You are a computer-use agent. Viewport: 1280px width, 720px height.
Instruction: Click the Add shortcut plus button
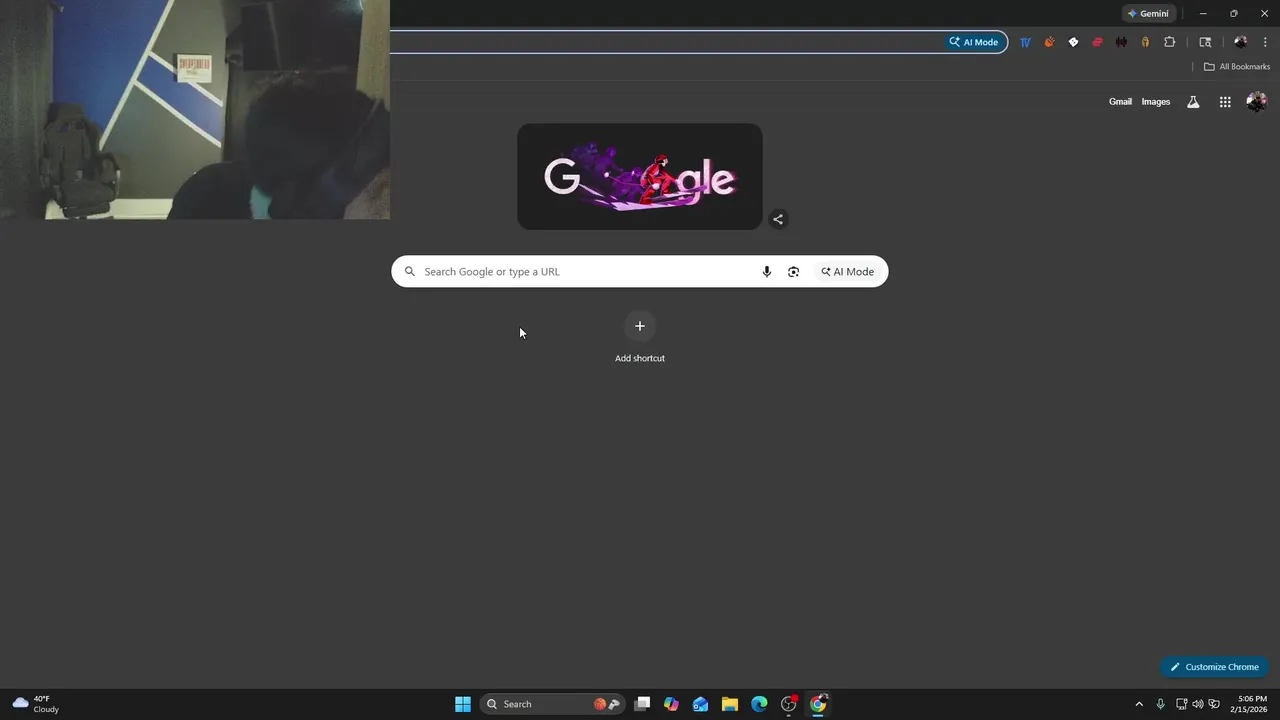pyautogui.click(x=640, y=326)
